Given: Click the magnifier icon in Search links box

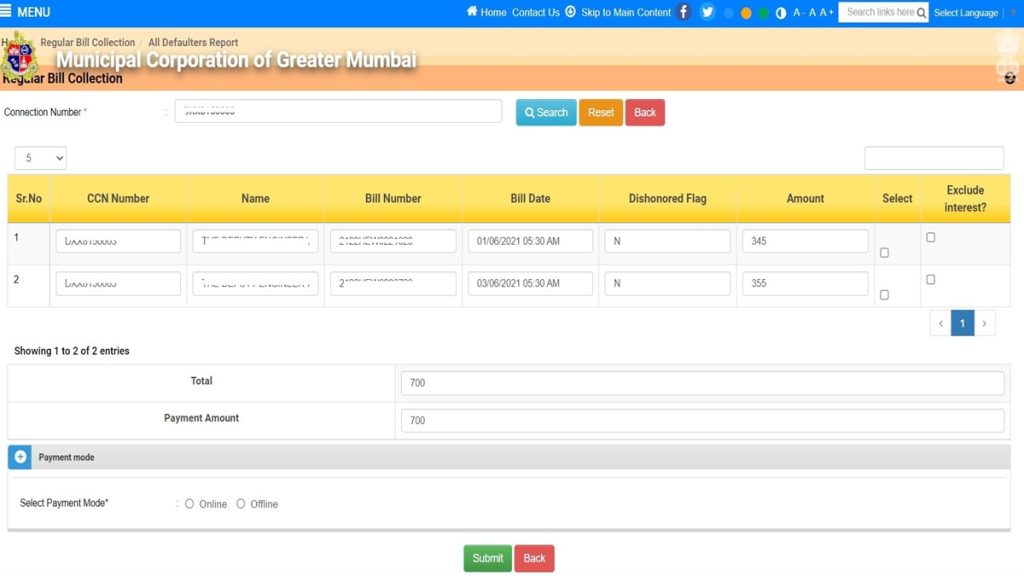Looking at the screenshot, I should point(921,12).
